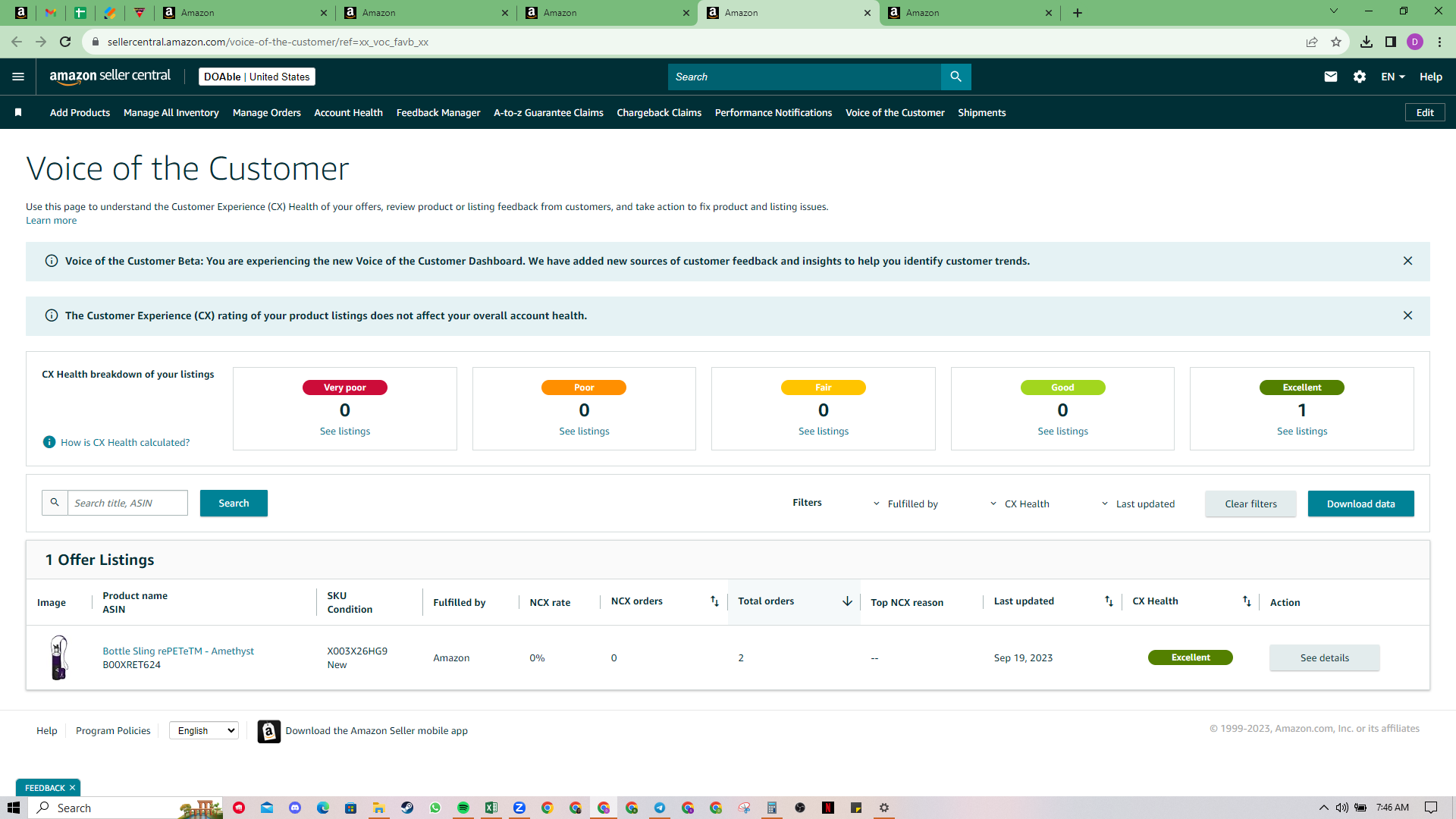This screenshot has width=1456, height=819.
Task: Click the magnifier search button in header
Action: coord(955,77)
